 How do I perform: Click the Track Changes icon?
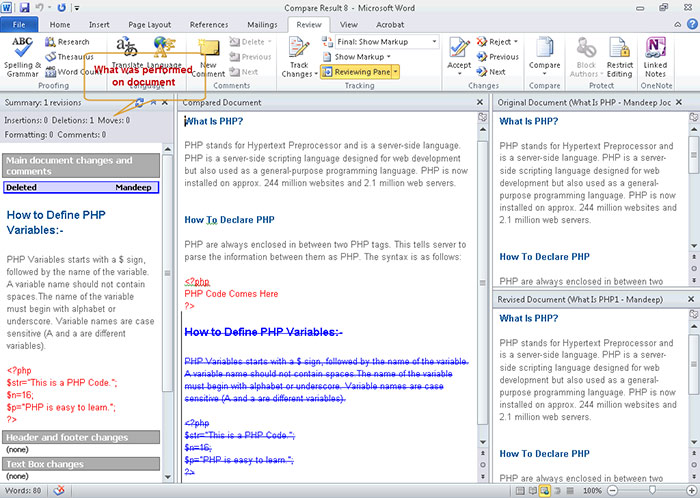click(299, 47)
